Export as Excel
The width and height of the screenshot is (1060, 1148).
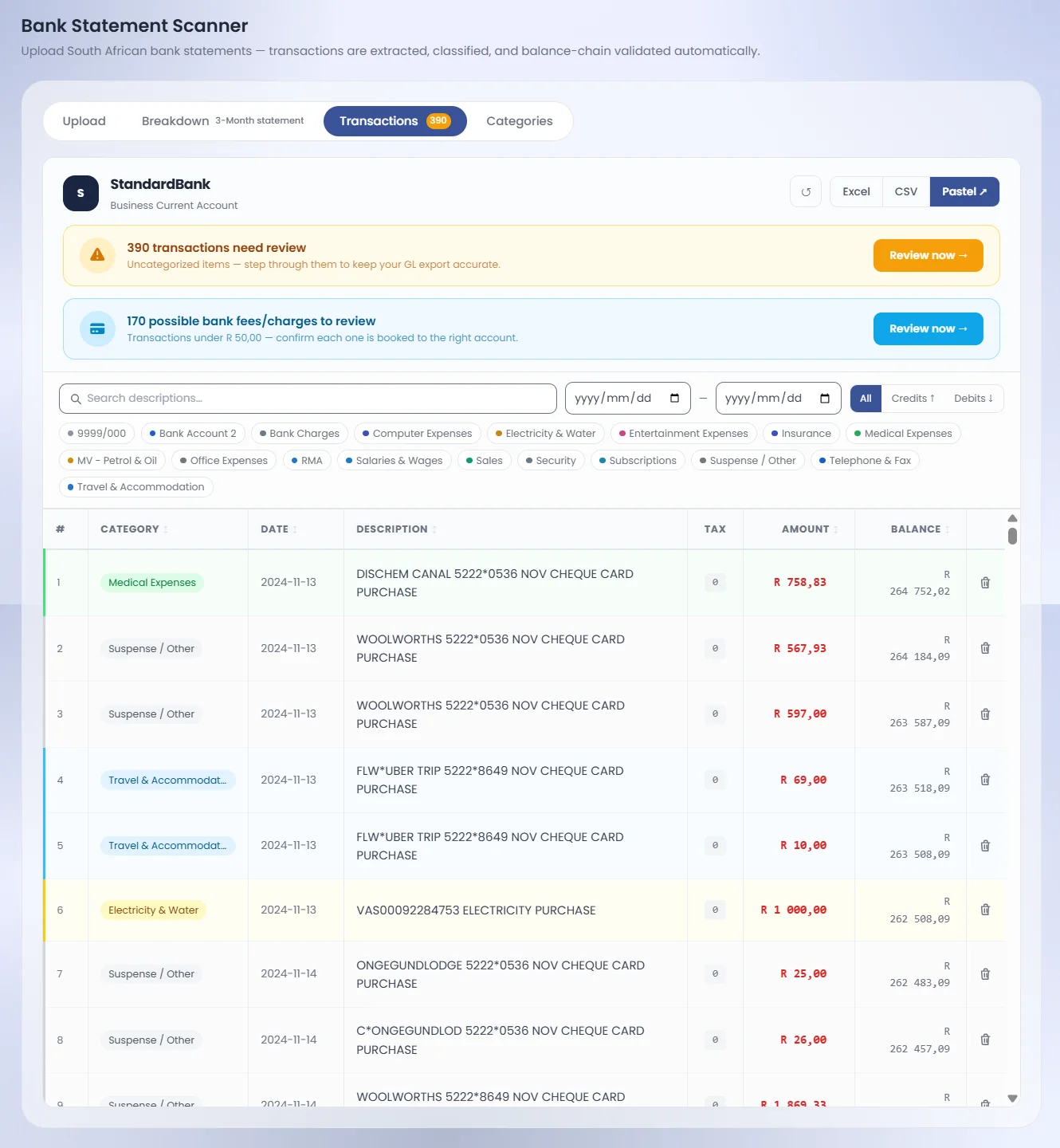coord(856,192)
